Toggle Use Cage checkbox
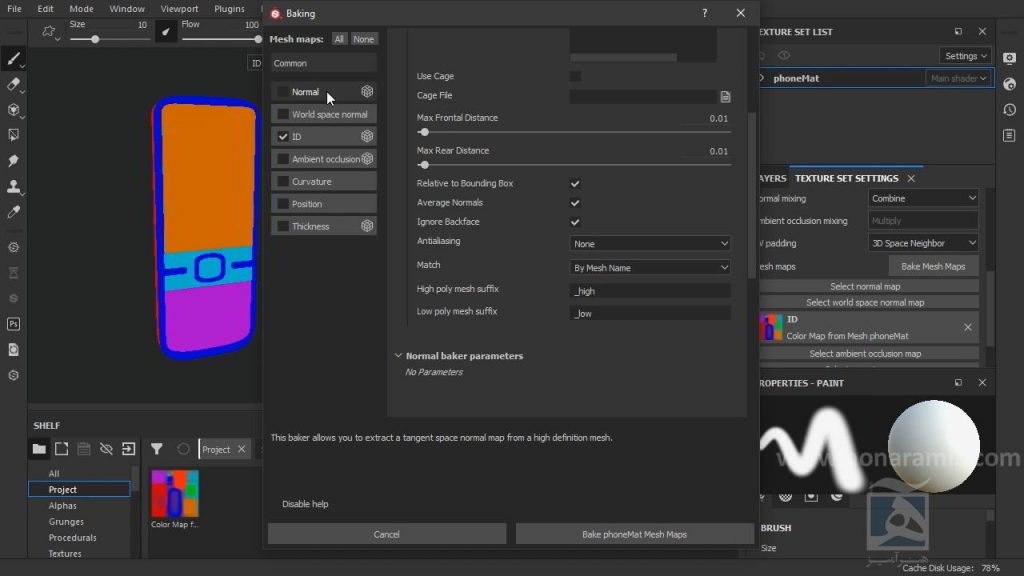Viewport: 1024px width, 576px height. pyautogui.click(x=575, y=76)
